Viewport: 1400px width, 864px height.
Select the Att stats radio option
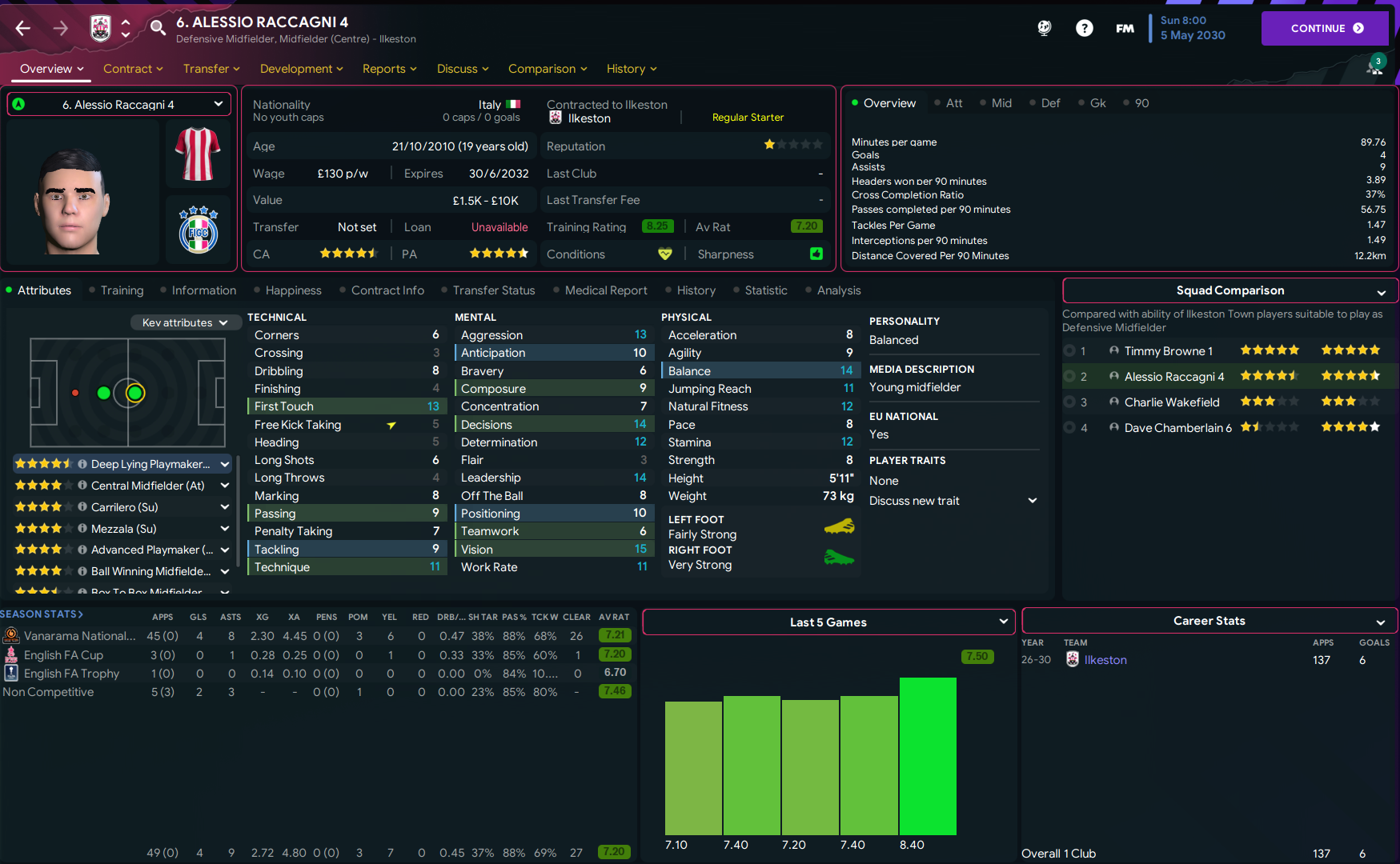(949, 103)
